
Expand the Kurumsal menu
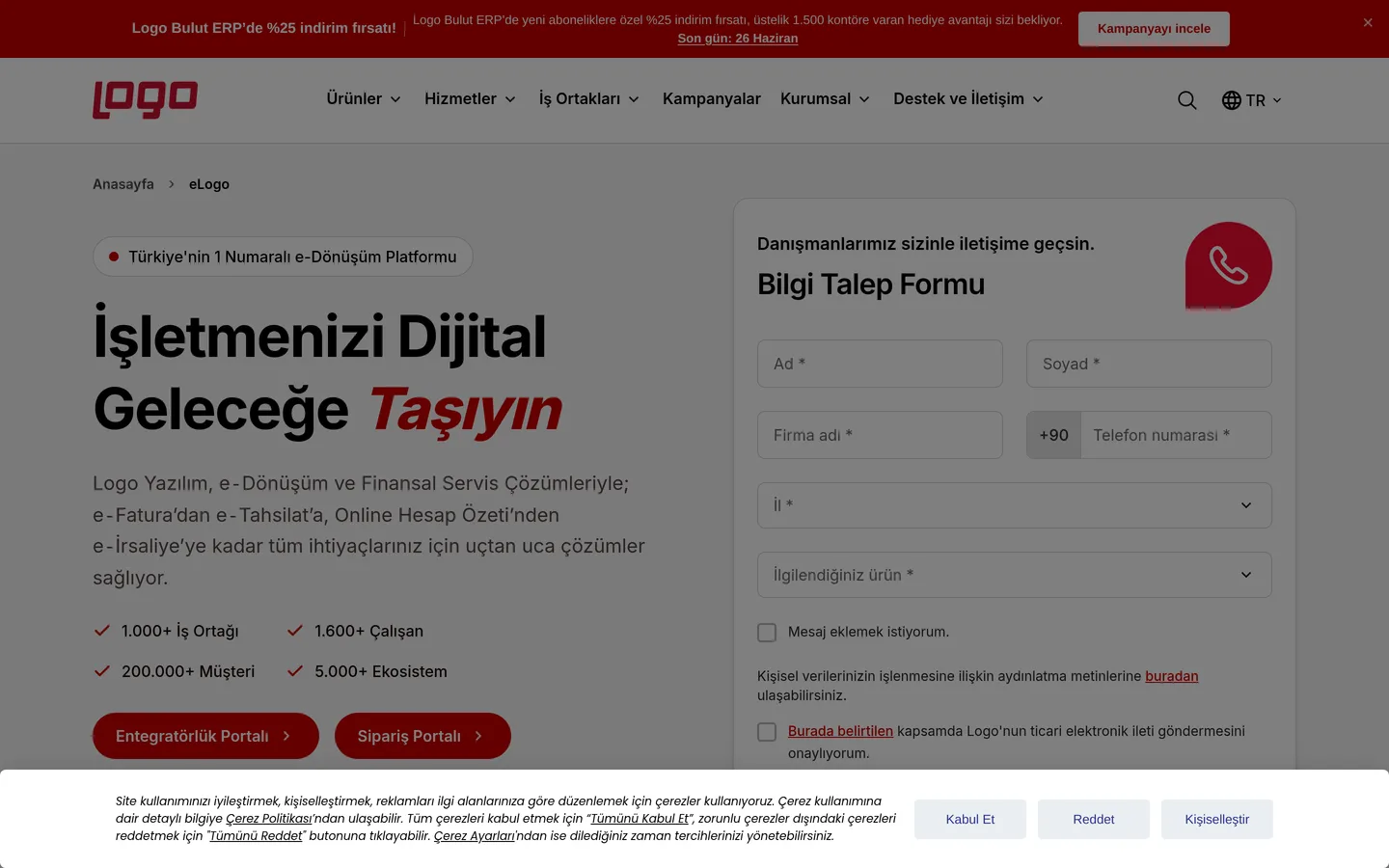point(826,99)
